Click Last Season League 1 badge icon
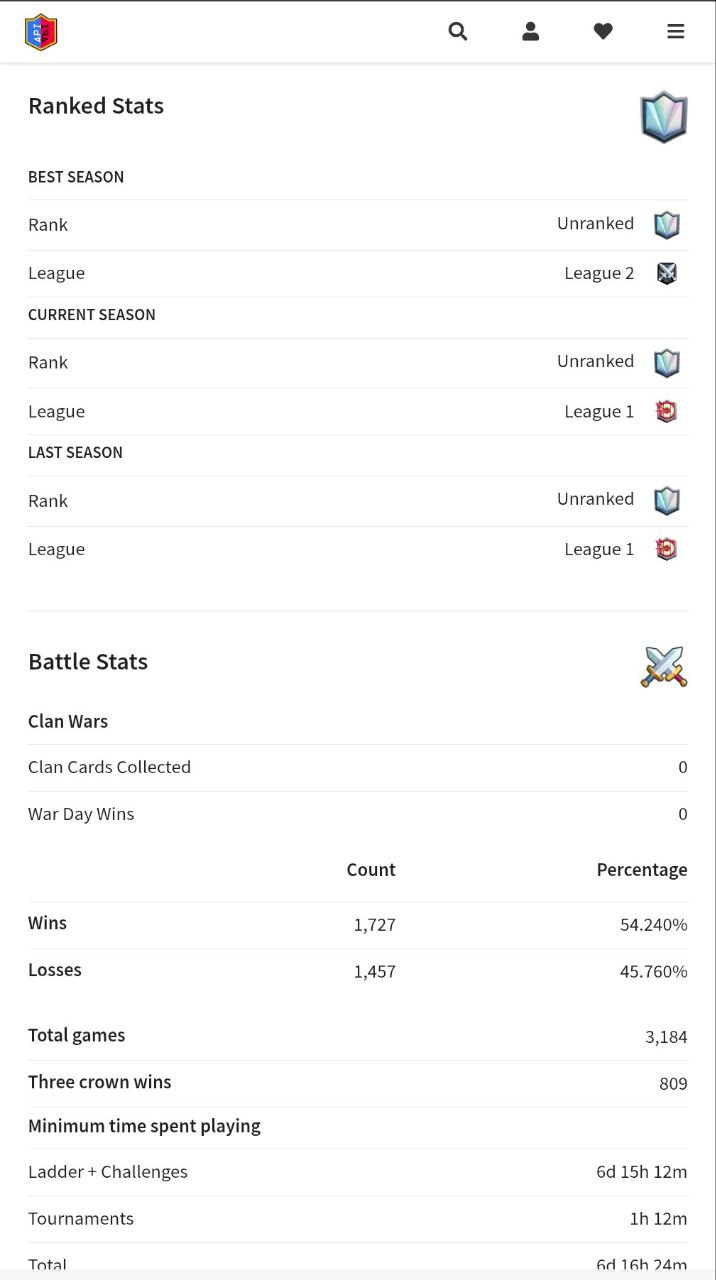Image resolution: width=716 pixels, height=1280 pixels. click(x=667, y=549)
